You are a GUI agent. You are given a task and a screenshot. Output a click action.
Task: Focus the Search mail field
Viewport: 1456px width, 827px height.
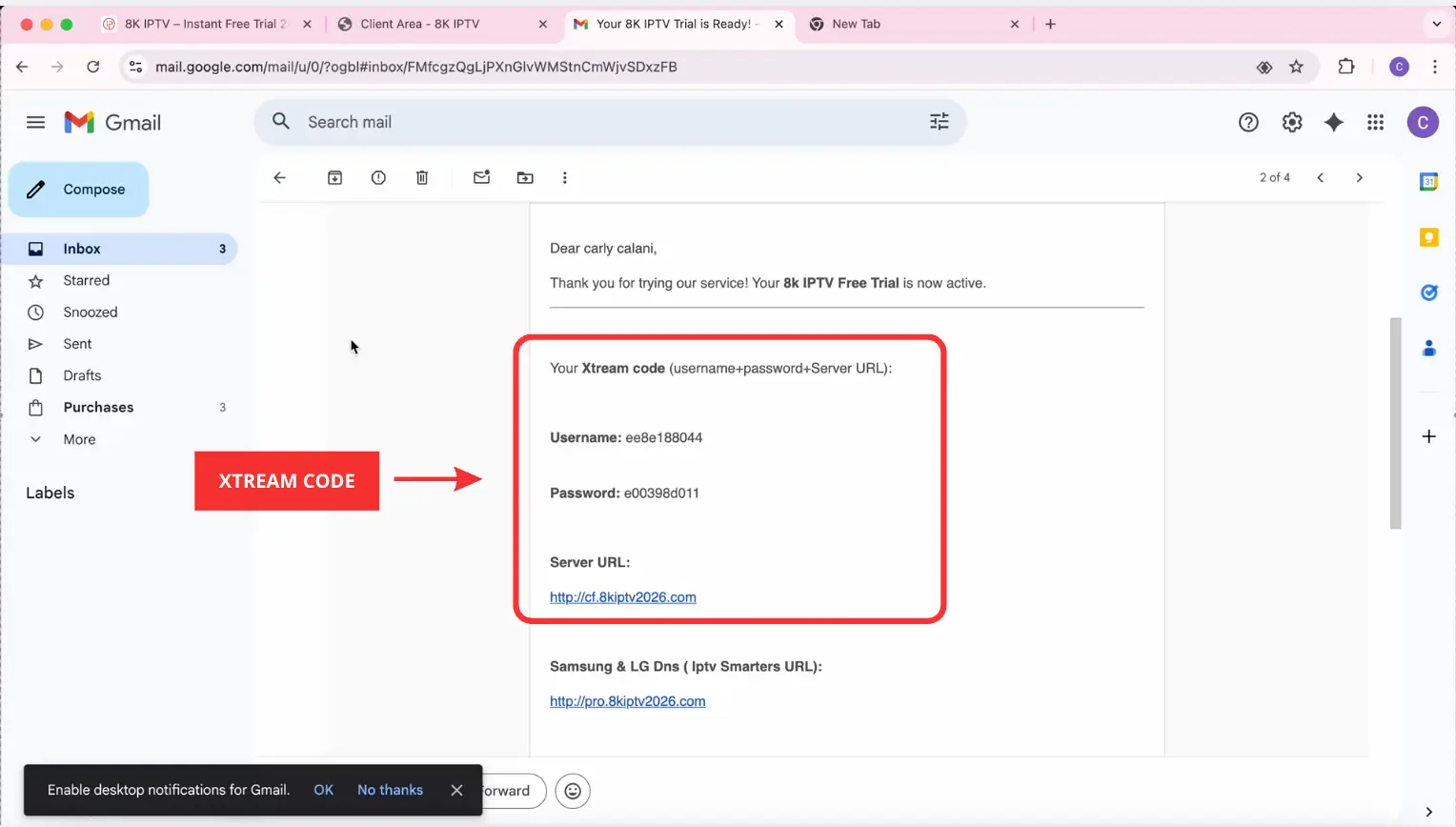pos(610,122)
